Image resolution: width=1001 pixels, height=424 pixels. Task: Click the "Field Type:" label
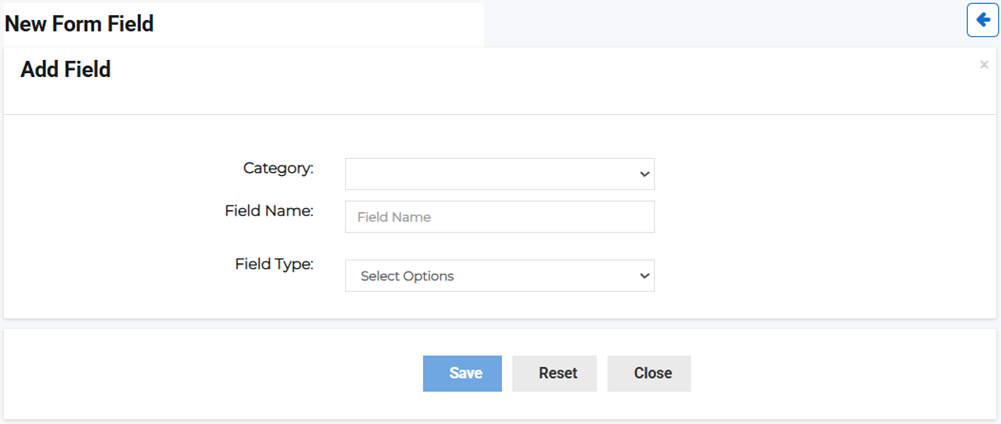[275, 264]
